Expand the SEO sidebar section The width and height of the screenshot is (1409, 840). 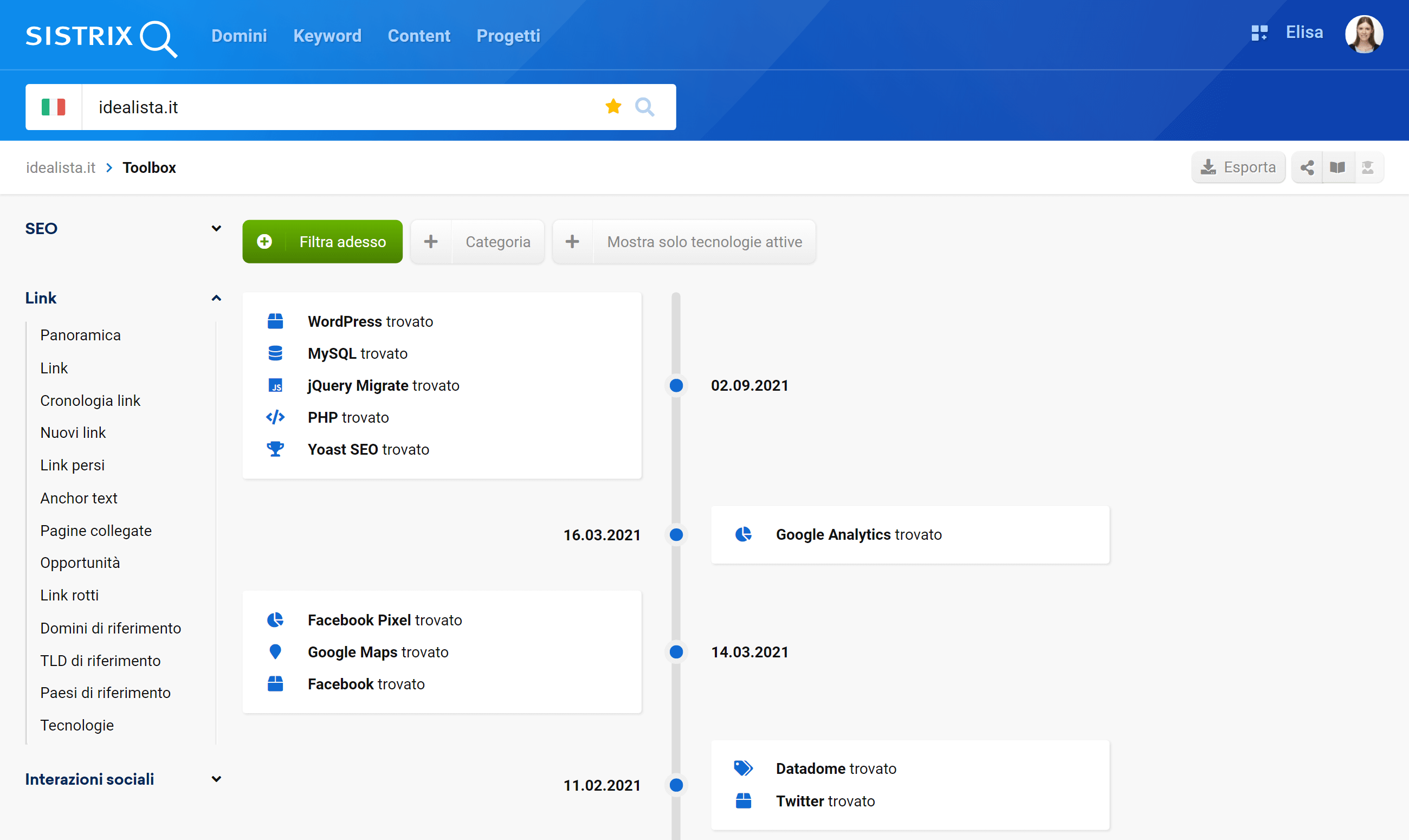tap(123, 229)
